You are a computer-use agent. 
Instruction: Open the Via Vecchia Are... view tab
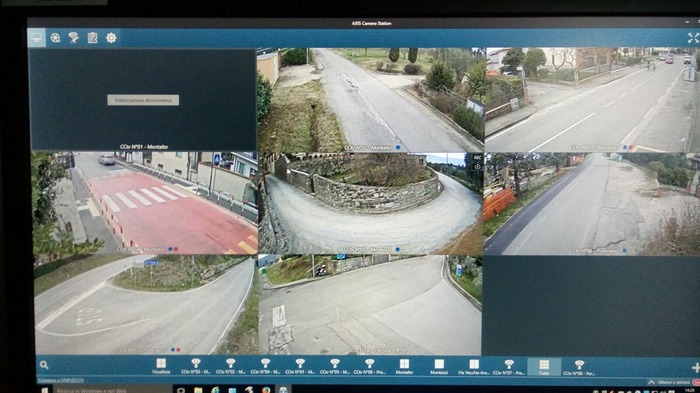[x=474, y=367]
